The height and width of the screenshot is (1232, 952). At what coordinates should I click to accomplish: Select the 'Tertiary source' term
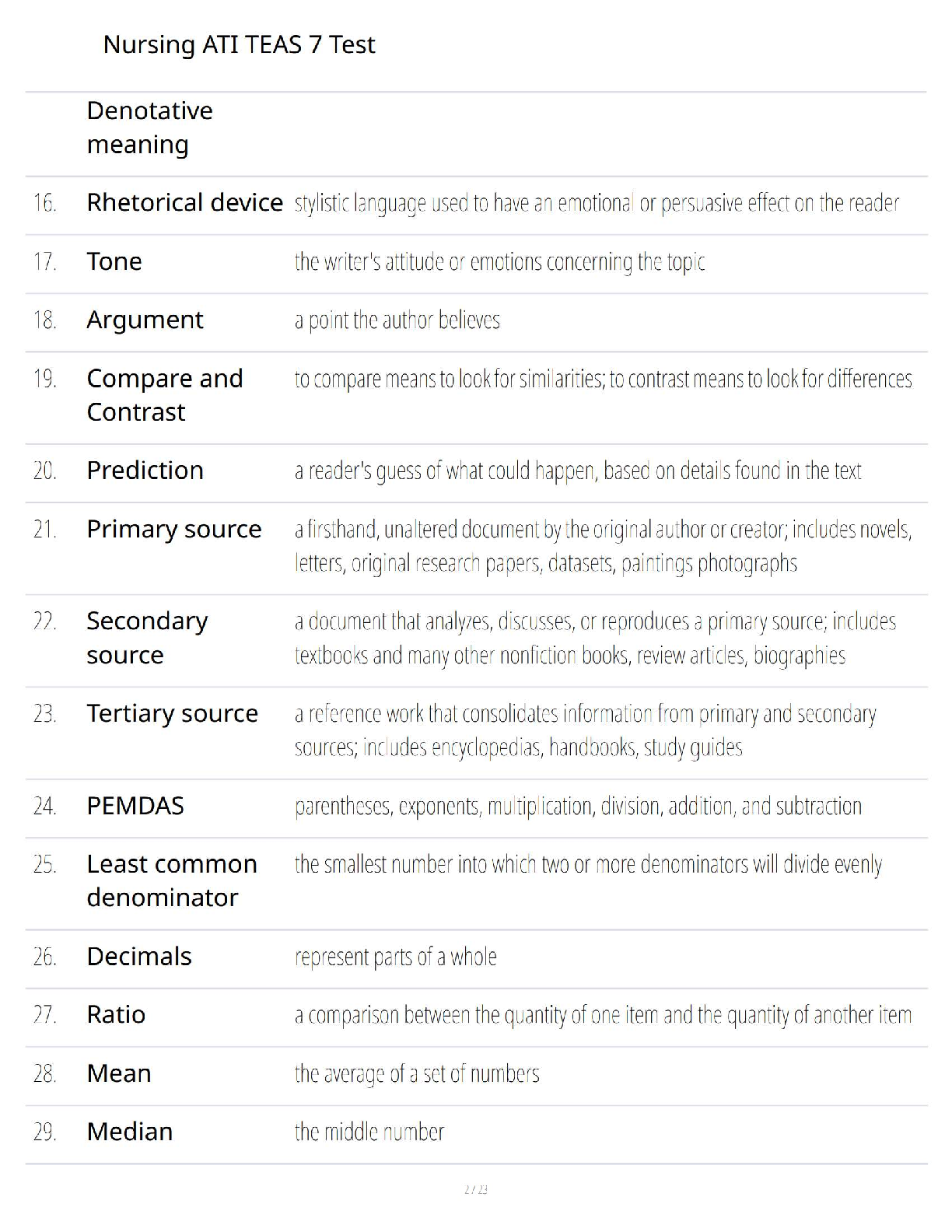point(172,713)
